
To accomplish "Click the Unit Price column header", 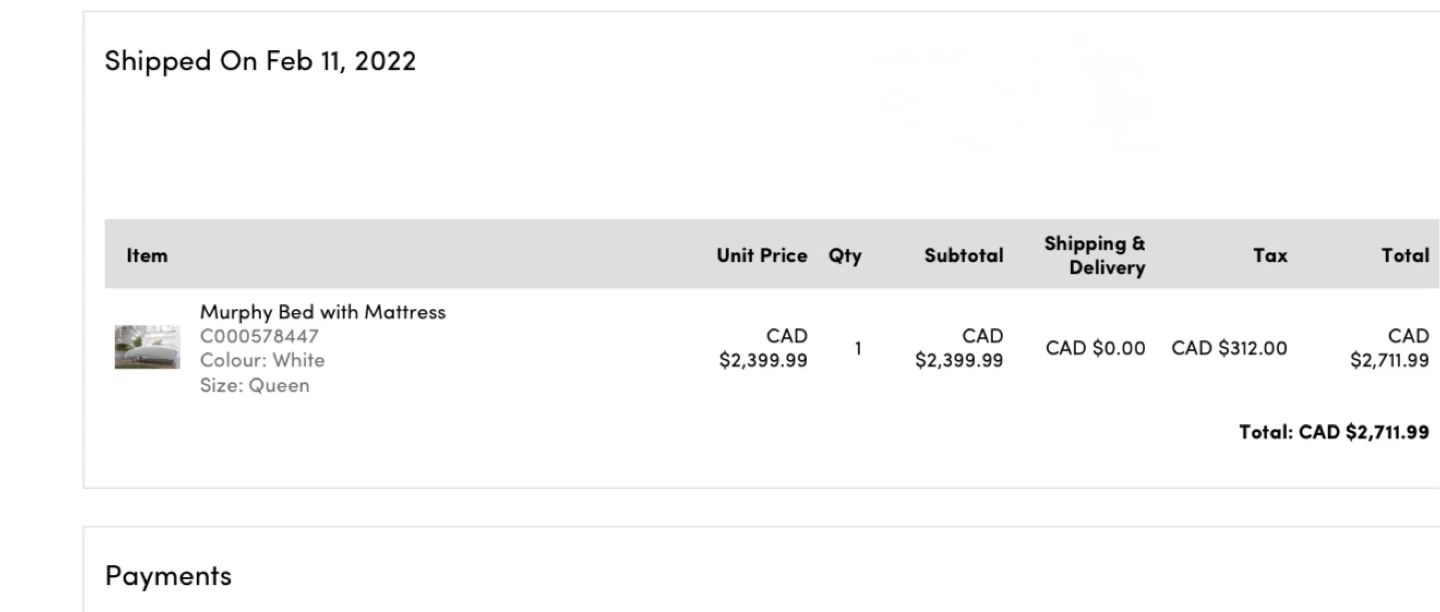I will coord(761,255).
